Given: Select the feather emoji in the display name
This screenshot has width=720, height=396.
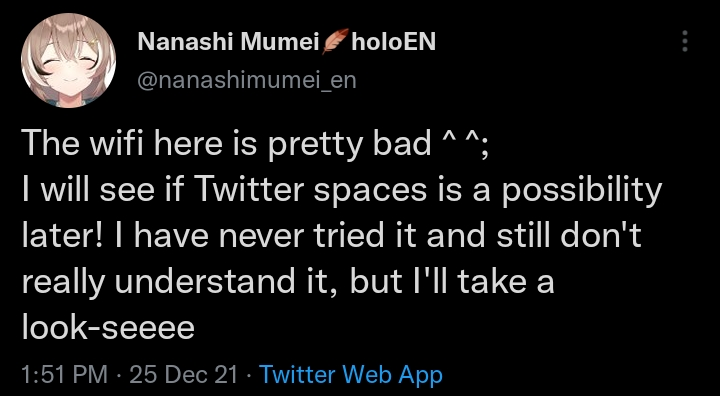Looking at the screenshot, I should (335, 42).
